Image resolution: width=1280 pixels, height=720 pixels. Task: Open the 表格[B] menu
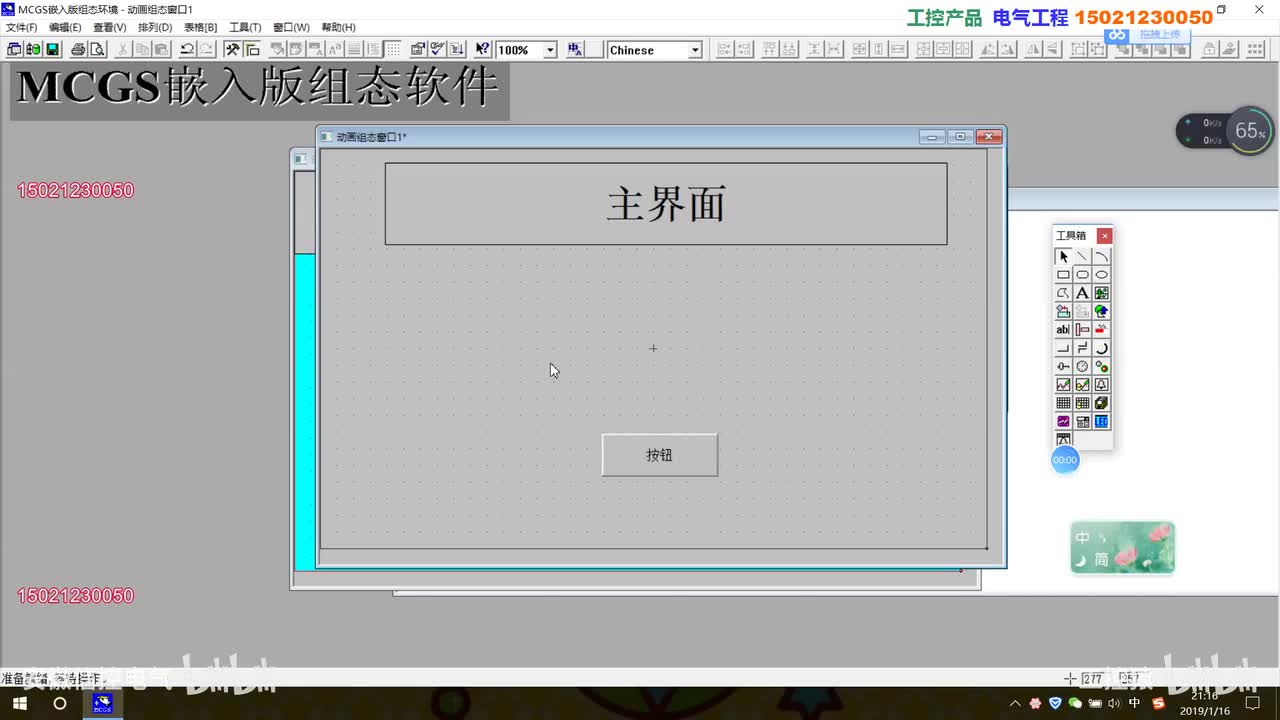pos(200,27)
